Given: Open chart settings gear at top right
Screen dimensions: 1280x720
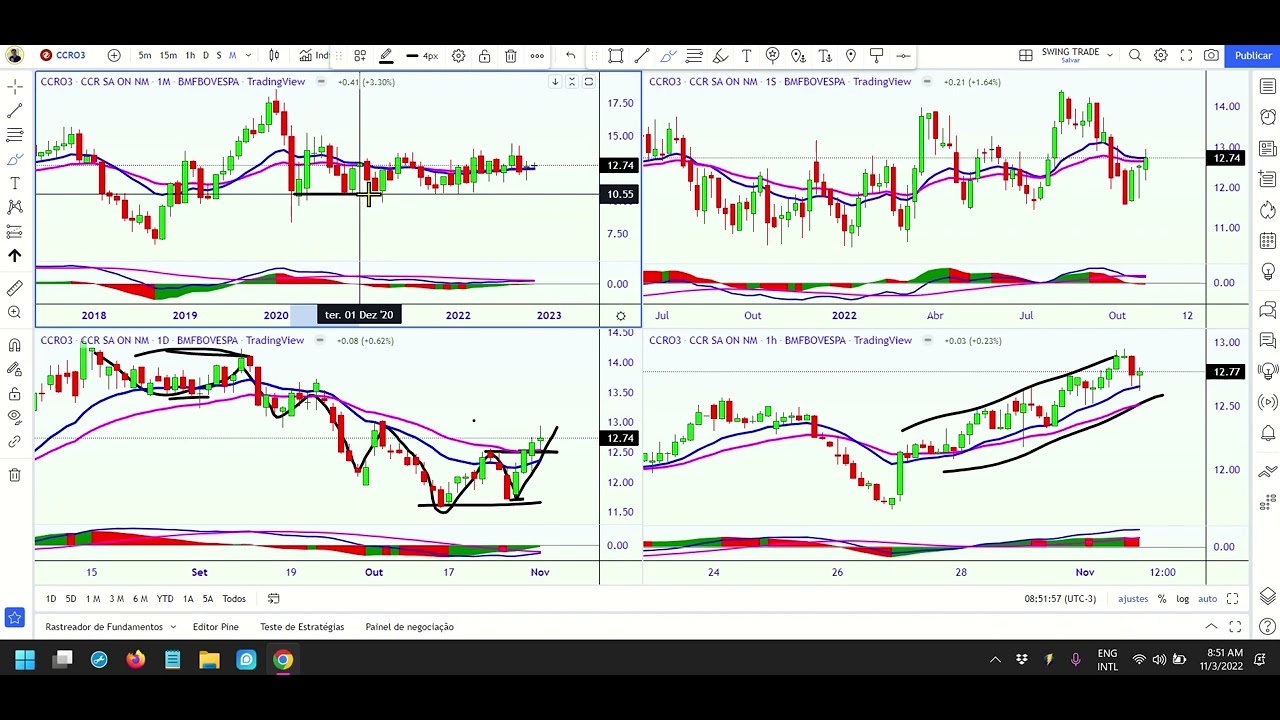Looking at the screenshot, I should click(x=1161, y=55).
